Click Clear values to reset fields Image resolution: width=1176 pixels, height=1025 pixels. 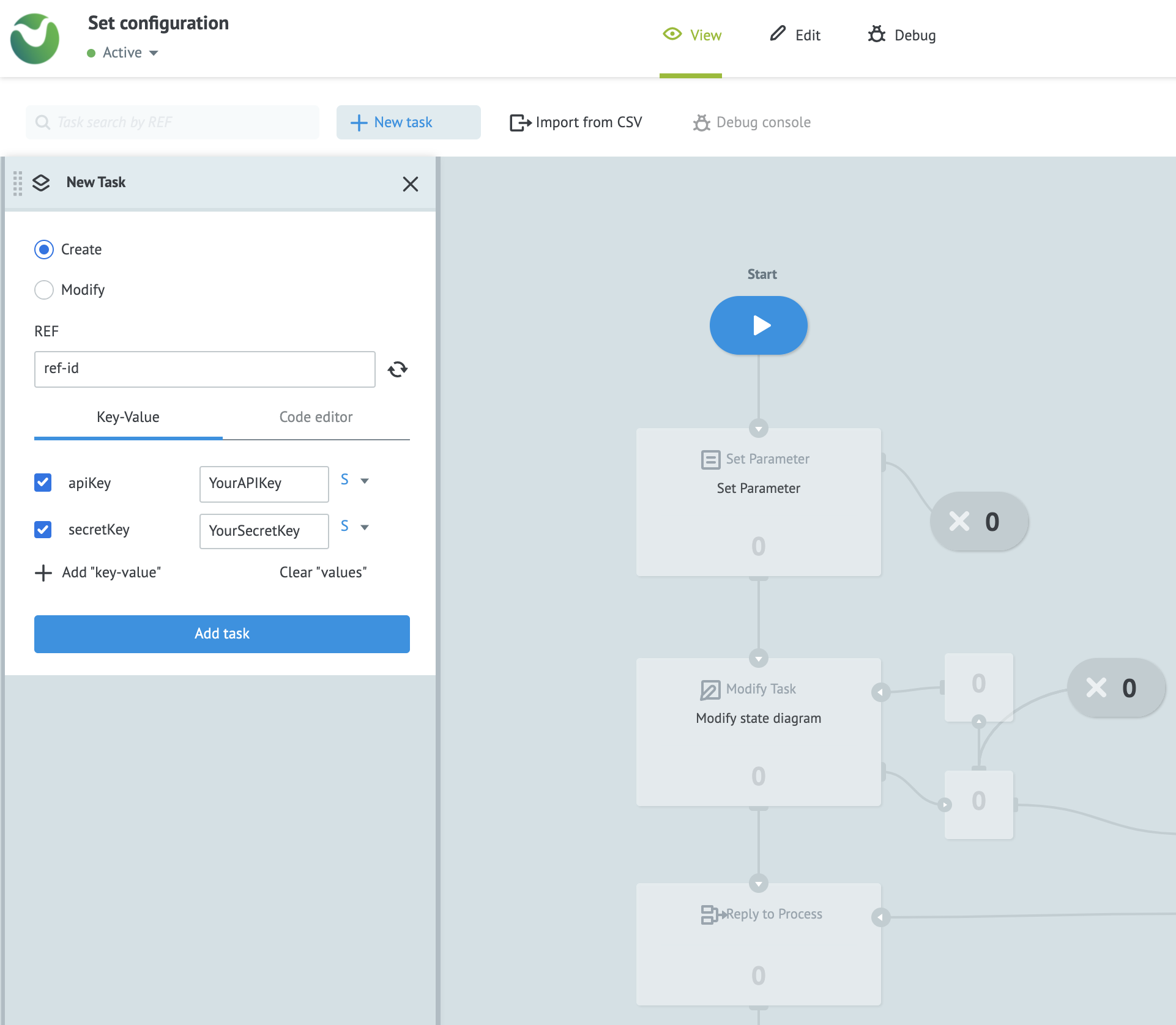(x=322, y=572)
